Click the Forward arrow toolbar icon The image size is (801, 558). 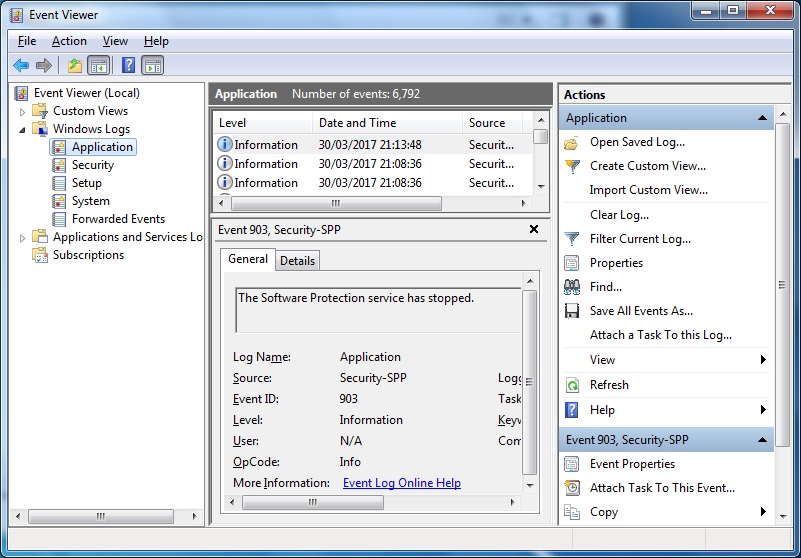pyautogui.click(x=44, y=65)
